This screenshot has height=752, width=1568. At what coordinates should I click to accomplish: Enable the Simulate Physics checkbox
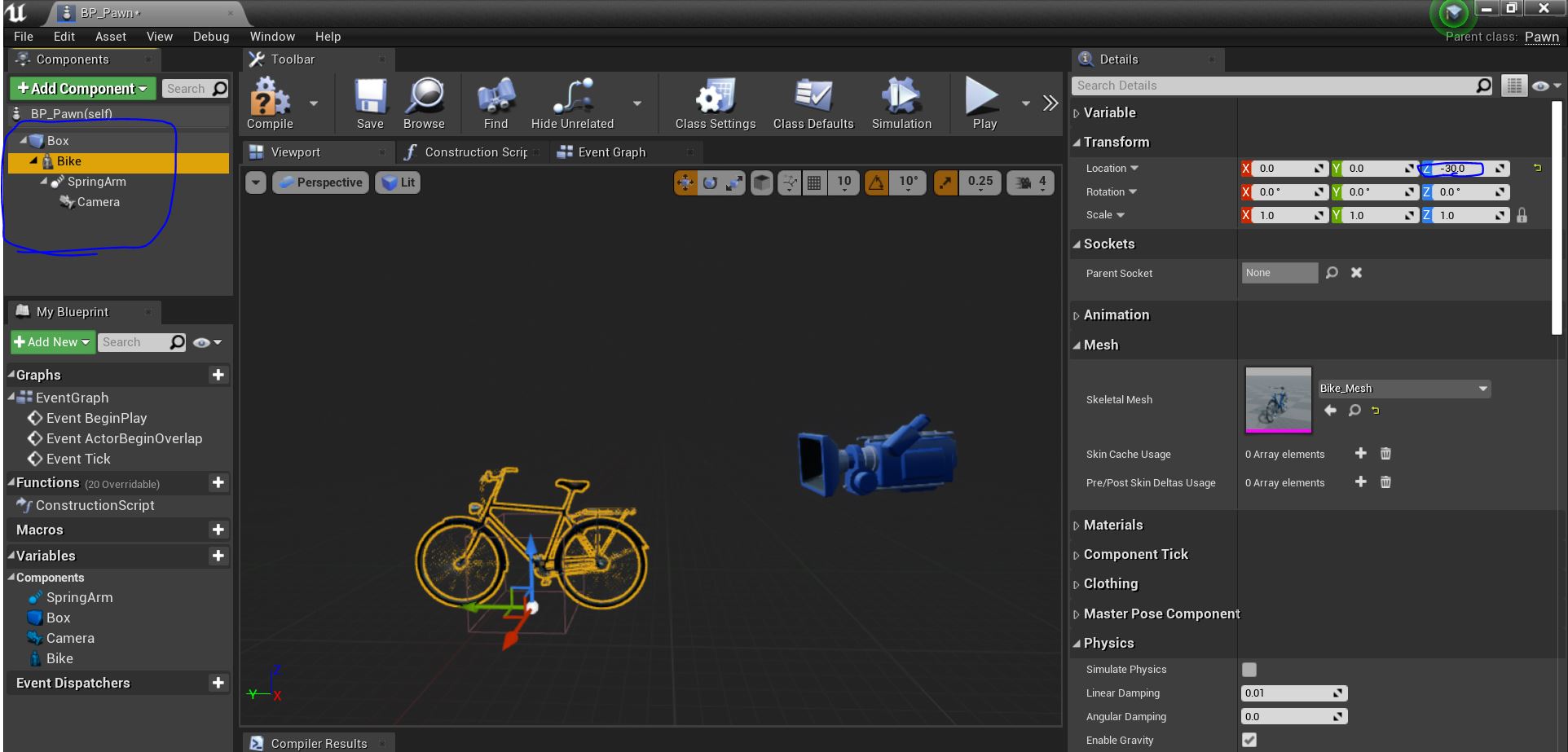[1249, 670]
